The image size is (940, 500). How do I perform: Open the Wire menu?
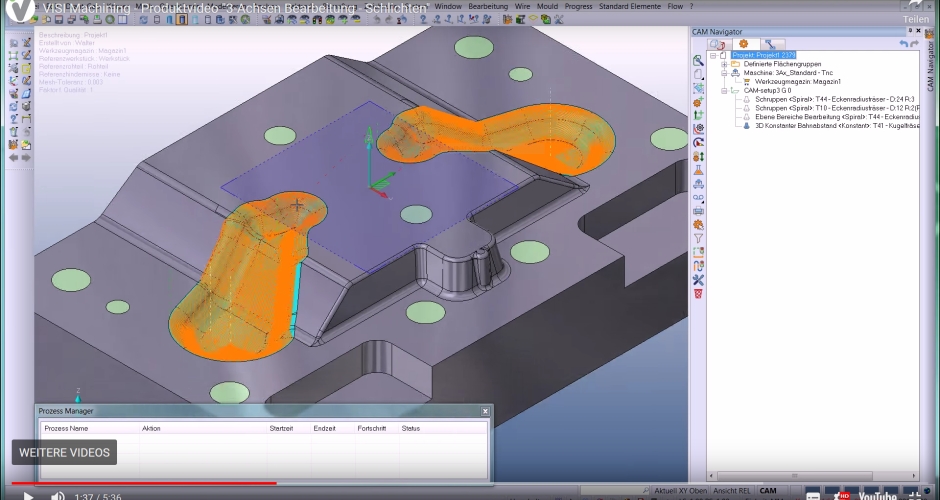pyautogui.click(x=522, y=7)
